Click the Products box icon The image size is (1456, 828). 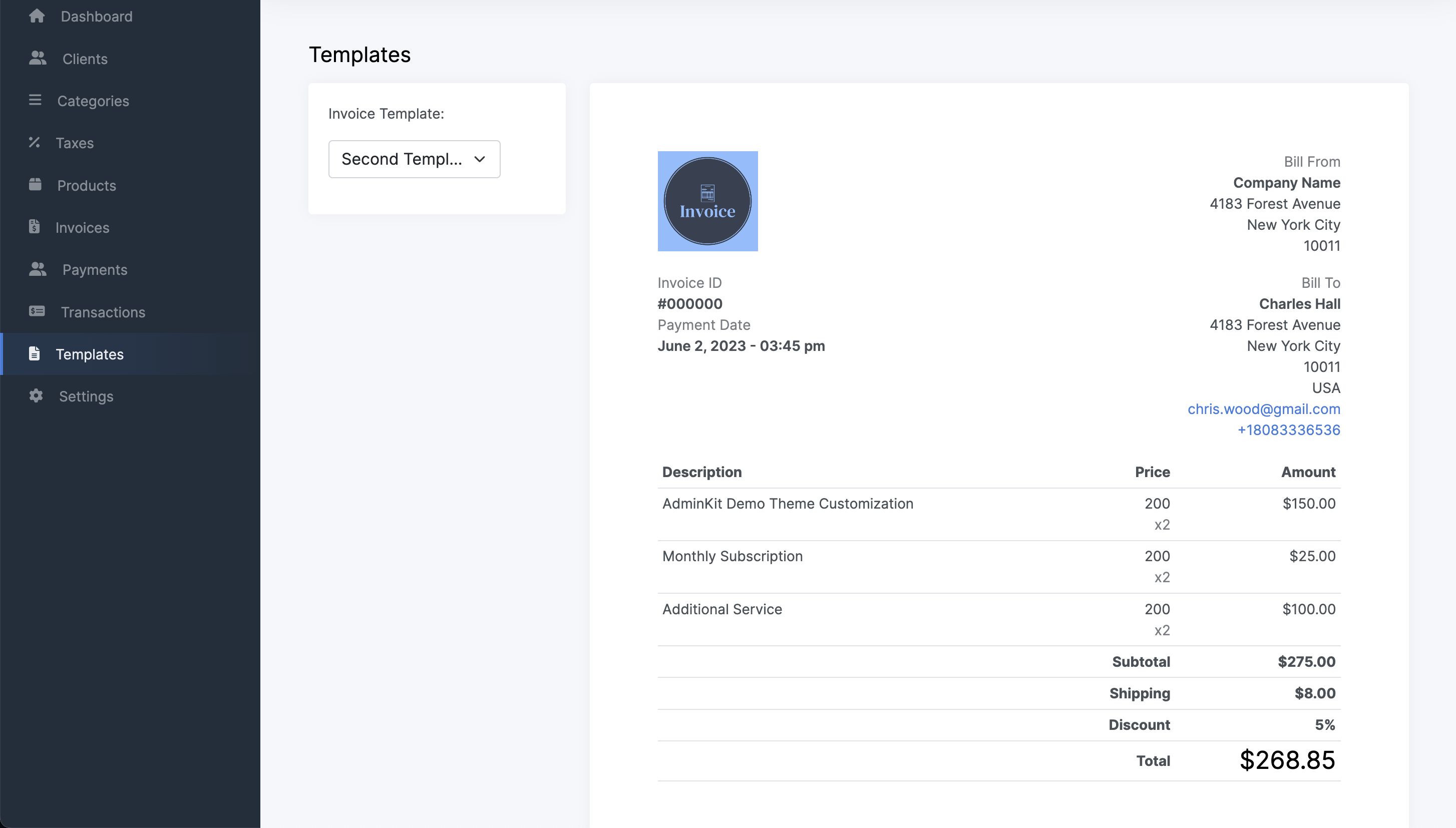coord(35,184)
